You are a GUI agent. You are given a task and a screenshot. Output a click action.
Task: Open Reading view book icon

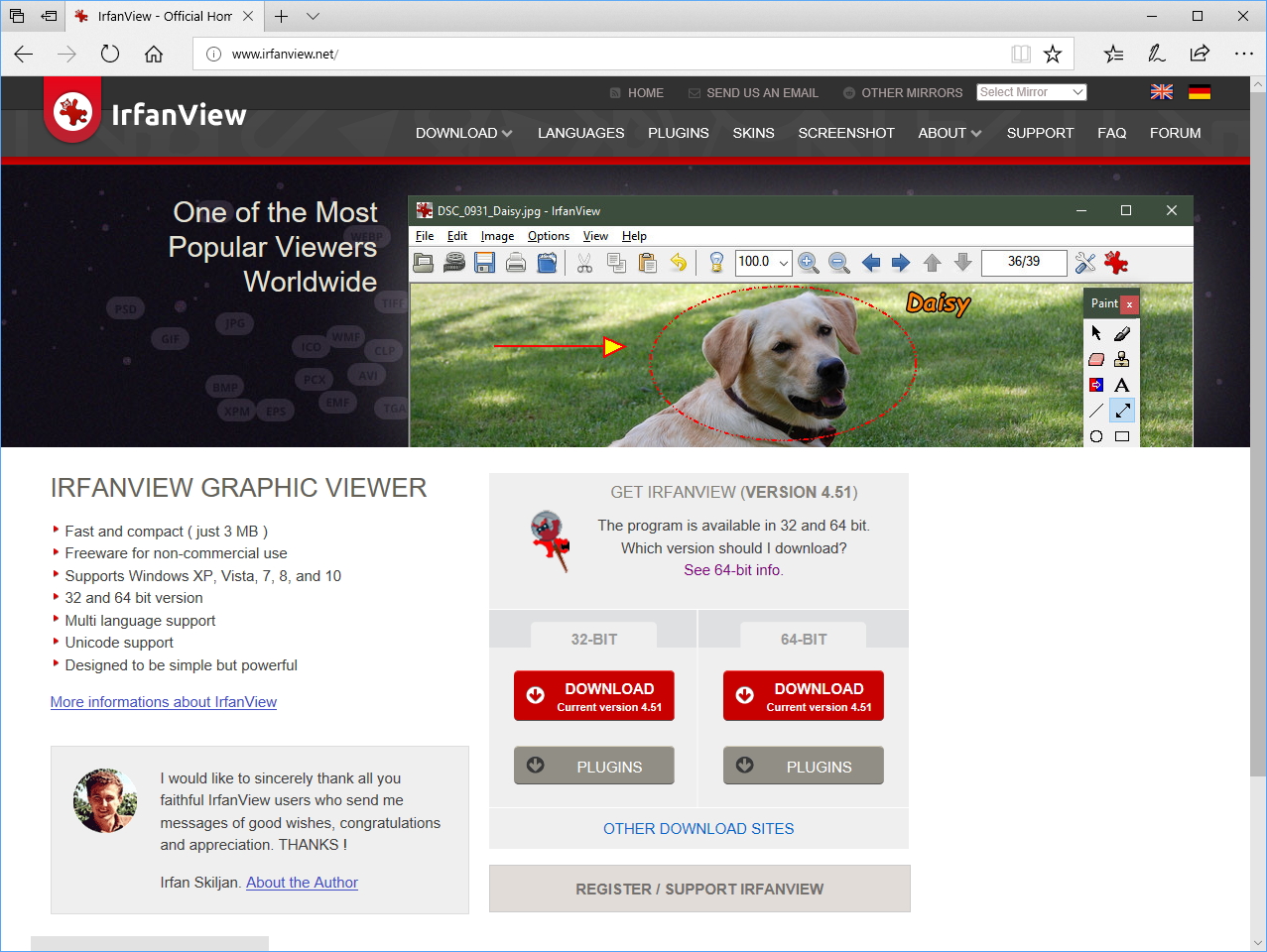1021,54
